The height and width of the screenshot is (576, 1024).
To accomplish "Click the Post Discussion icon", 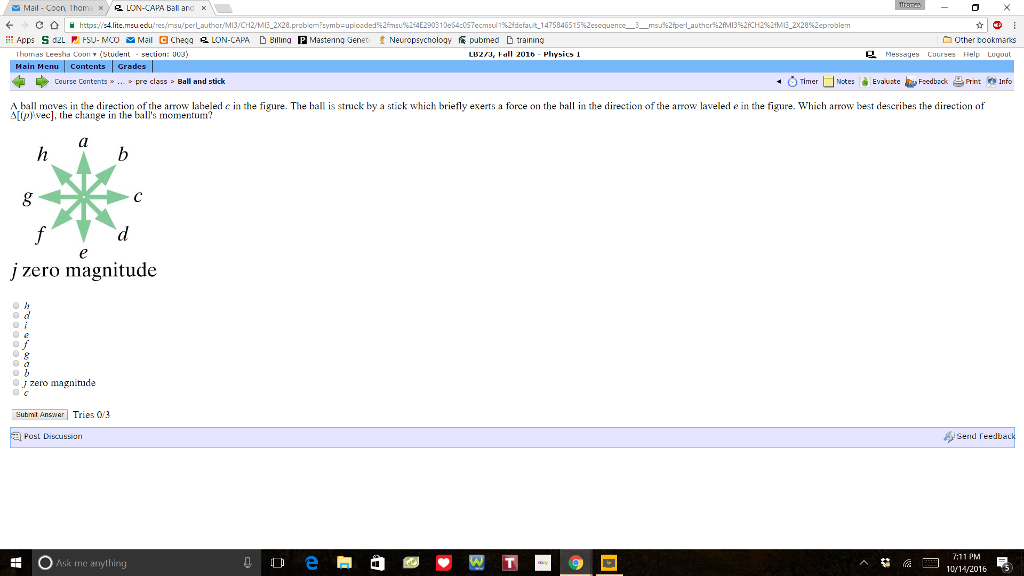I will click(x=16, y=436).
